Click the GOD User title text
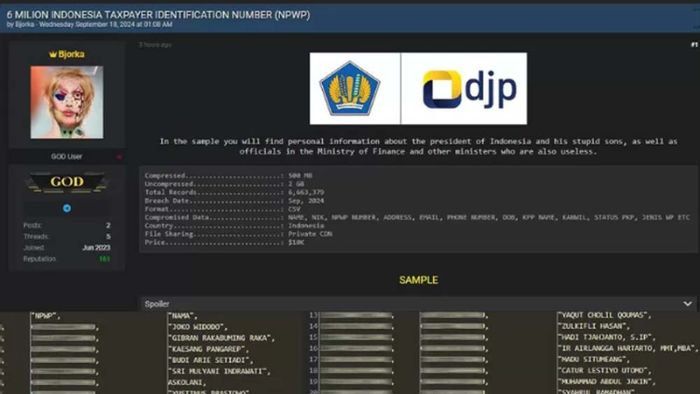This screenshot has width=700, height=394. tap(67, 157)
